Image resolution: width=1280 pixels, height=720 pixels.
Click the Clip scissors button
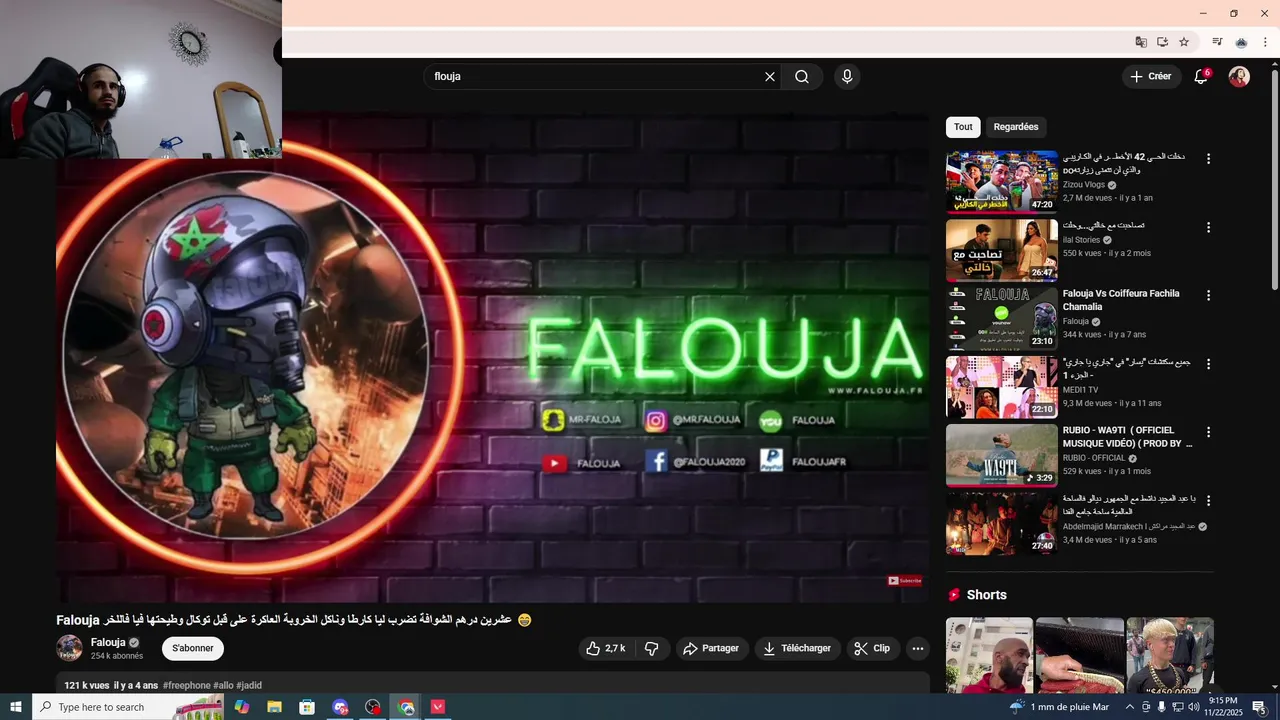pos(872,649)
